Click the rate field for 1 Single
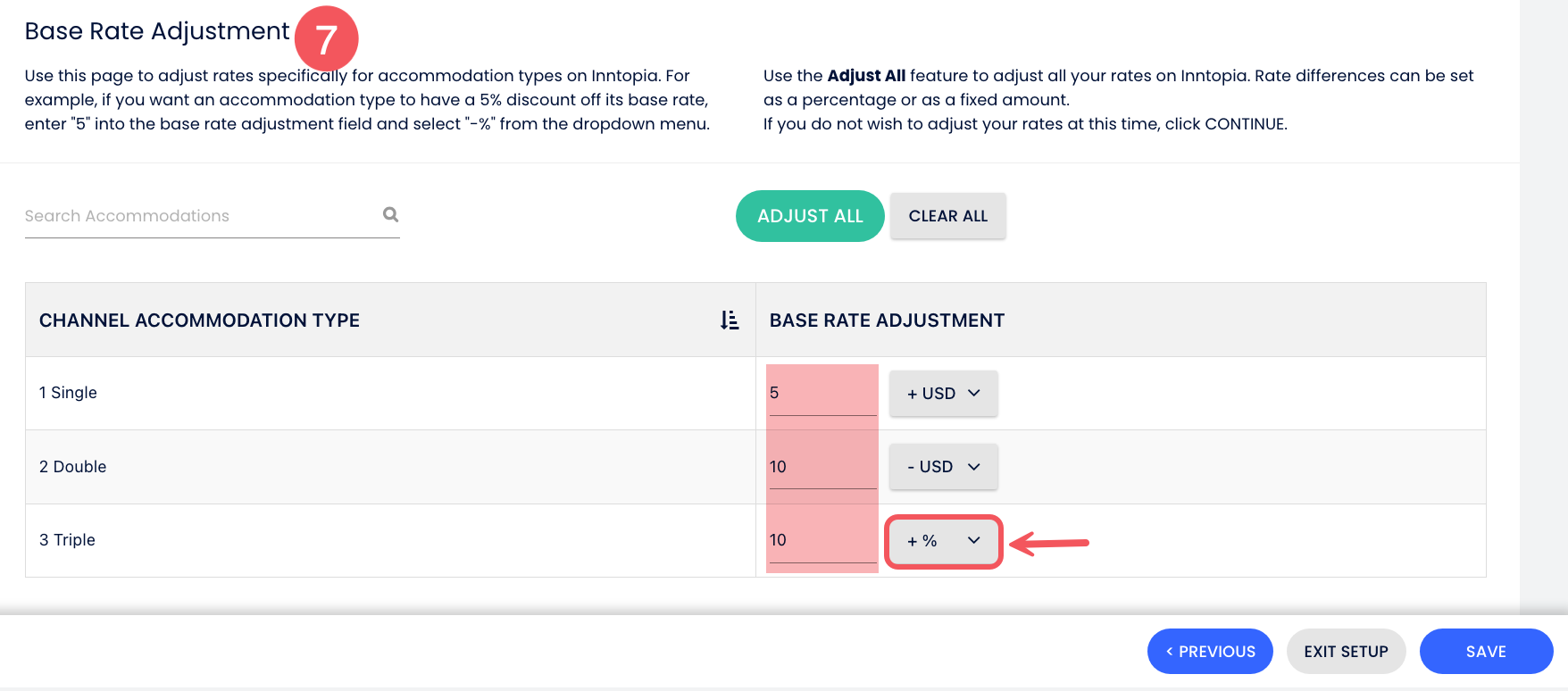This screenshot has width=1568, height=691. (822, 393)
